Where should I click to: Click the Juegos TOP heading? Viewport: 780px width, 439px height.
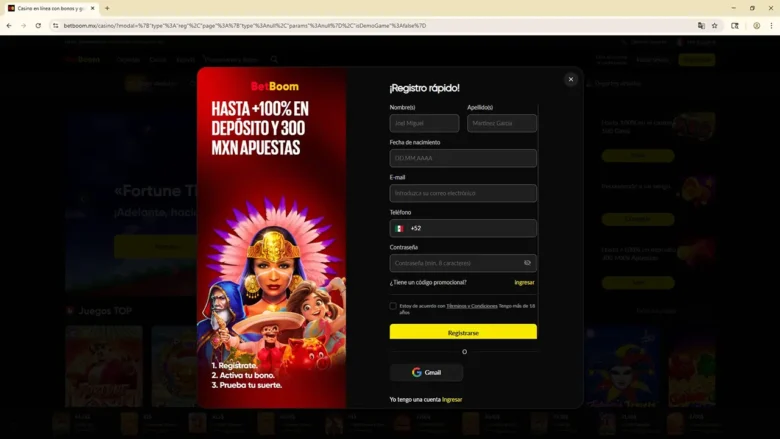105,311
